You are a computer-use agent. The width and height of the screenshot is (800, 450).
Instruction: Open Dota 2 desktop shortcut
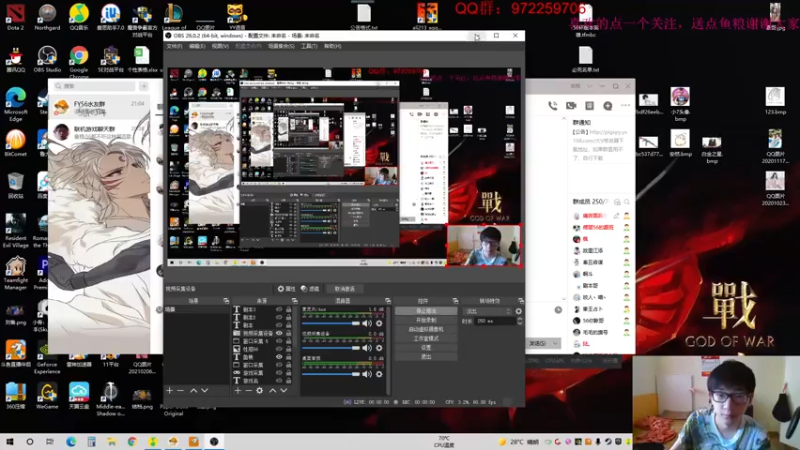15,17
